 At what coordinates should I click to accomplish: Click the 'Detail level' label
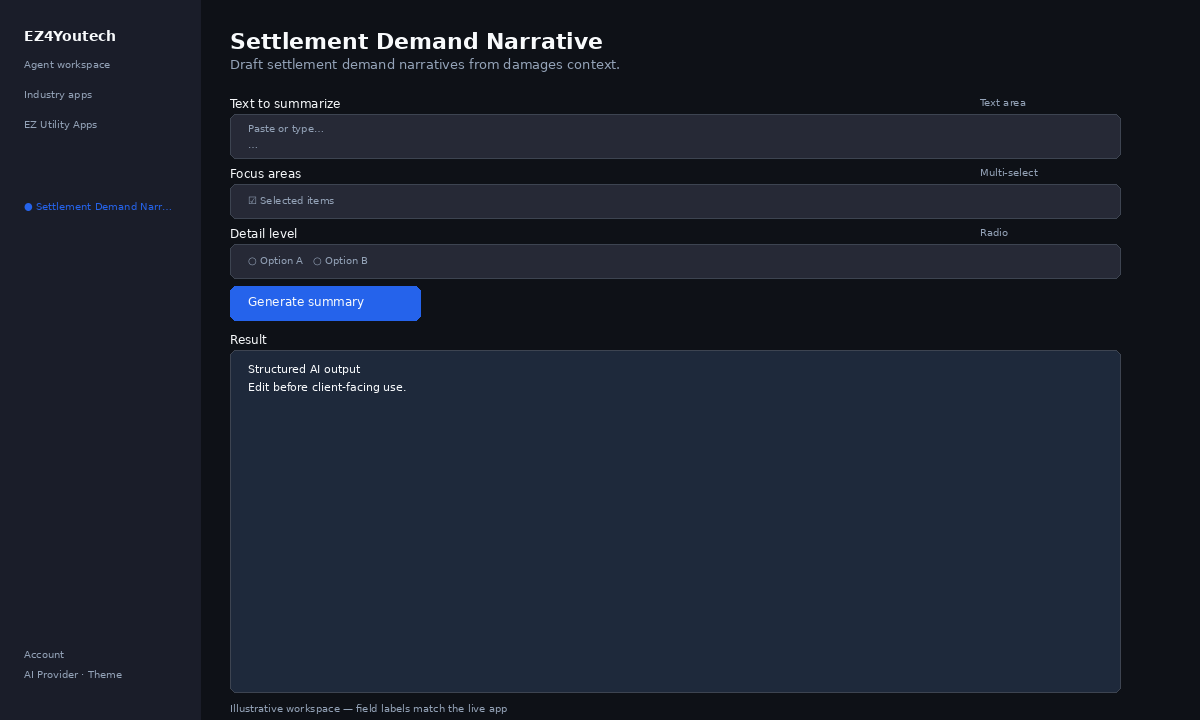tap(263, 234)
